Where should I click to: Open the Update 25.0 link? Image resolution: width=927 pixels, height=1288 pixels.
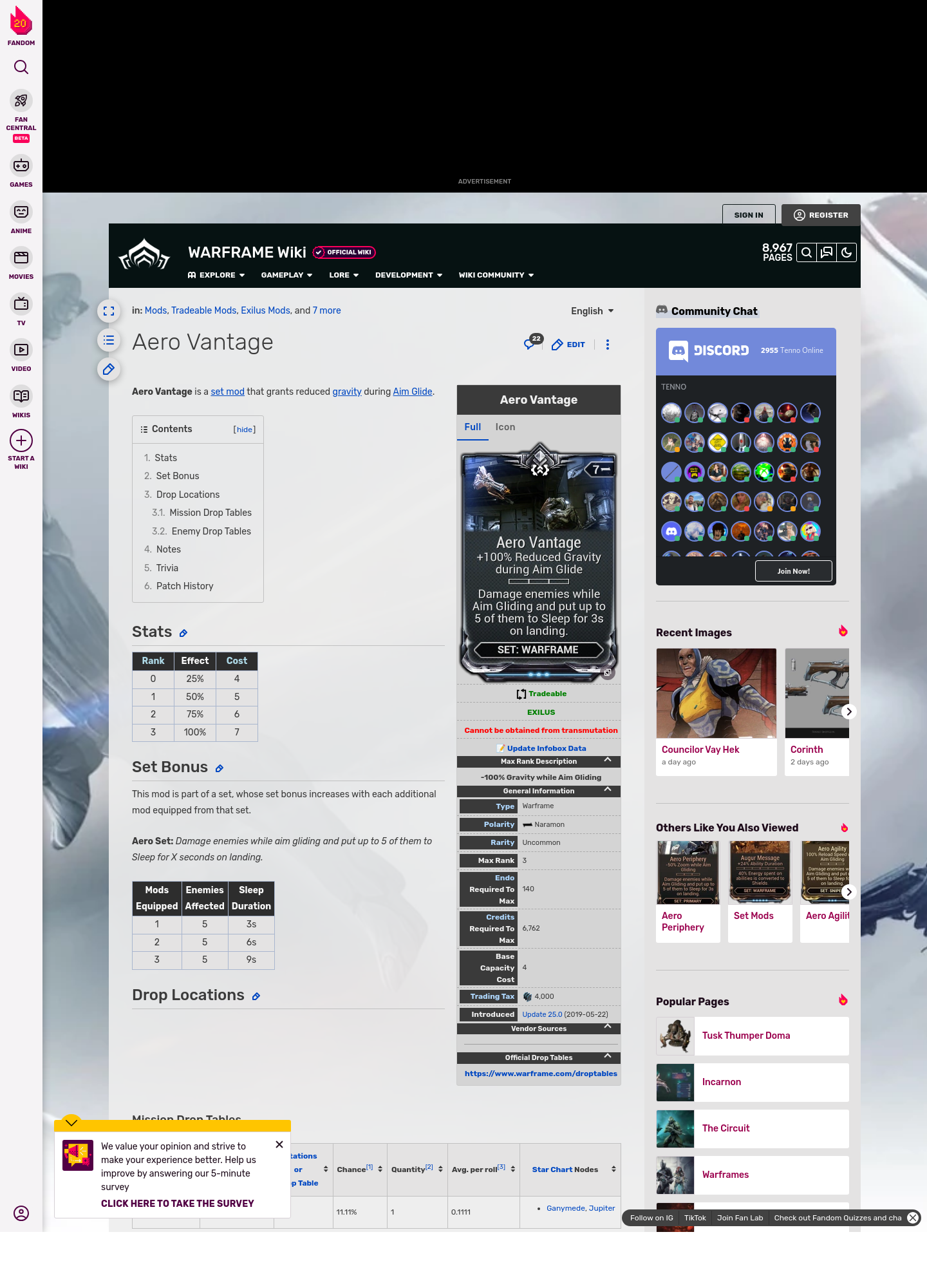pyautogui.click(x=542, y=1014)
